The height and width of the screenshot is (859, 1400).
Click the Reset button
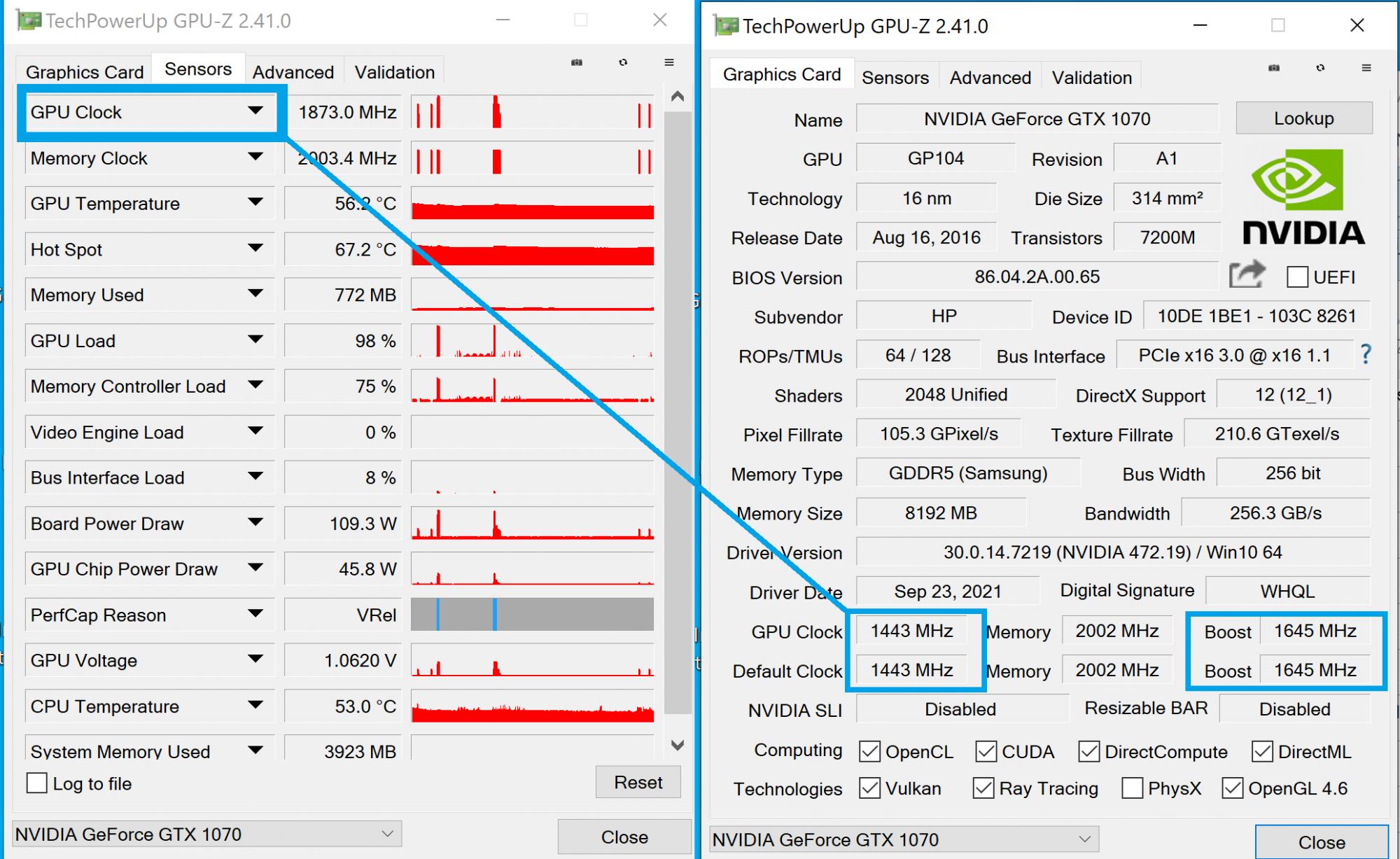coord(638,782)
